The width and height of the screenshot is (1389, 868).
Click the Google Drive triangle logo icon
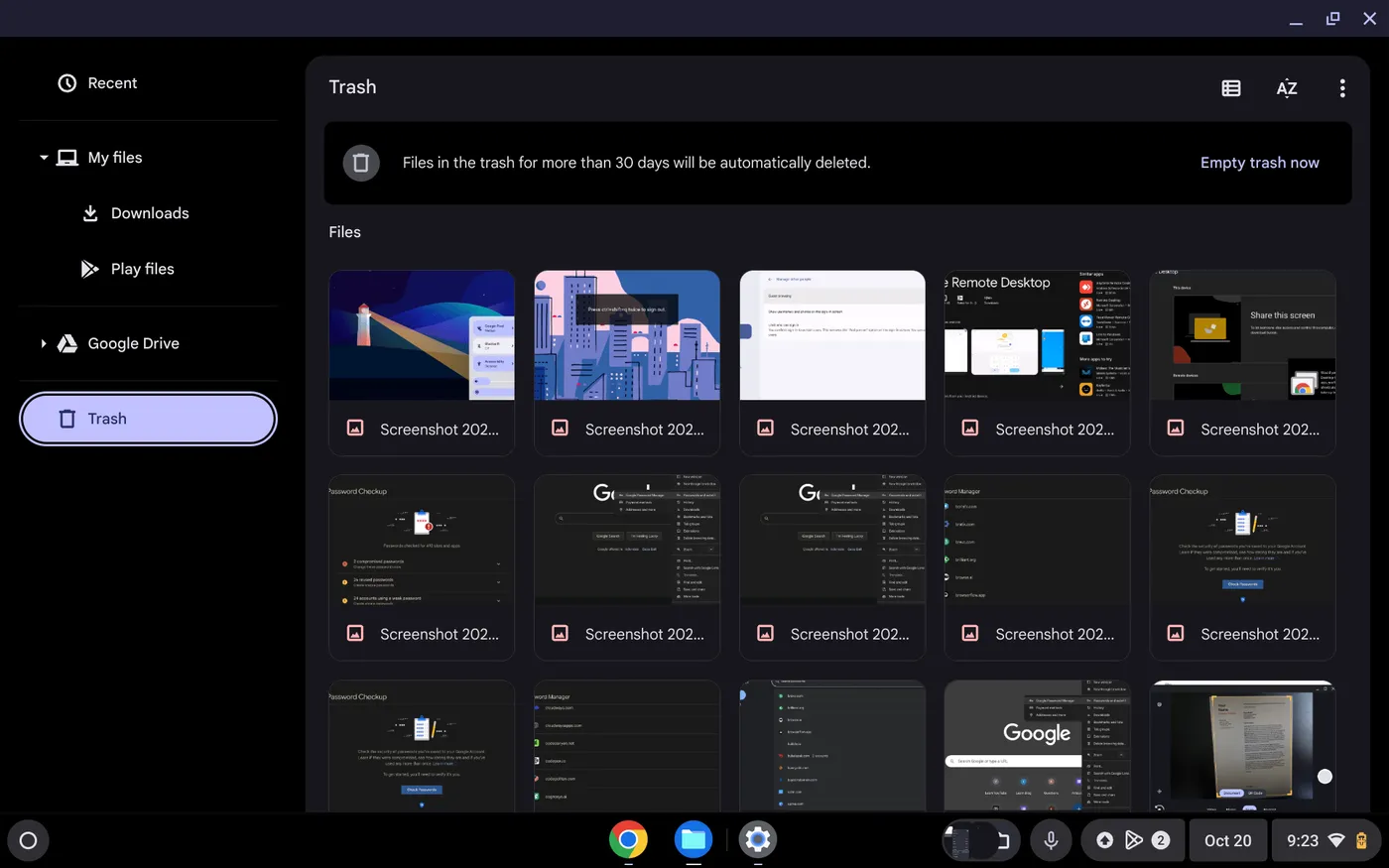click(x=67, y=343)
